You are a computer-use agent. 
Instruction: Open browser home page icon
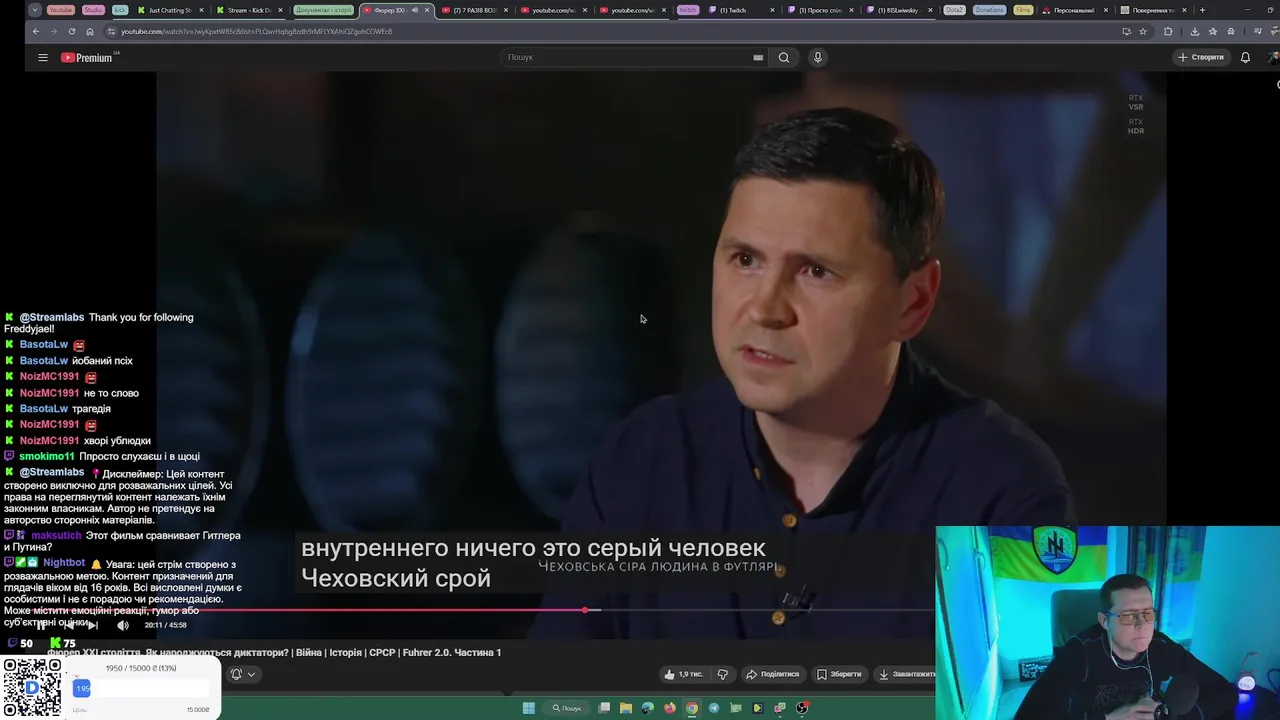pos(90,31)
